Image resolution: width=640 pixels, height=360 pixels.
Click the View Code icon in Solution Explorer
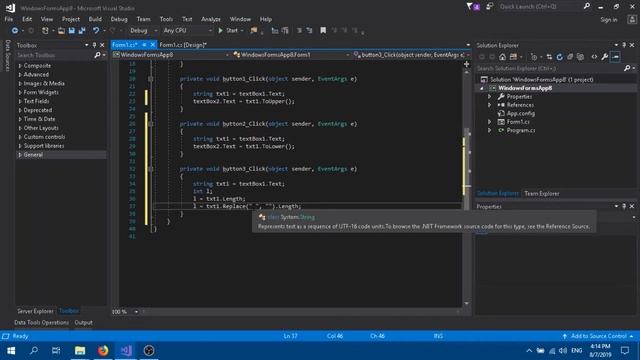pos(594,57)
